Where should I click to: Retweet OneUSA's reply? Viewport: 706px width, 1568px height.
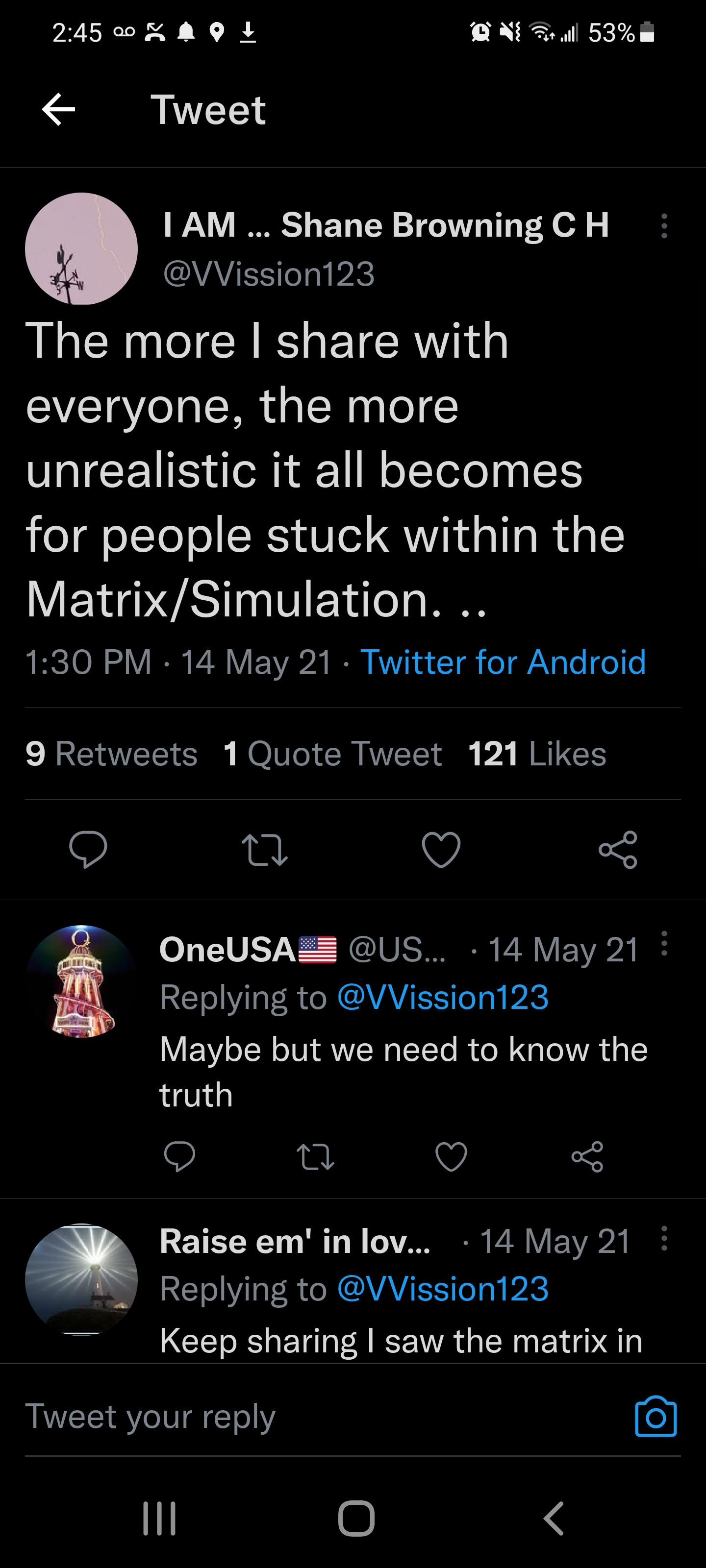pyautogui.click(x=315, y=1156)
